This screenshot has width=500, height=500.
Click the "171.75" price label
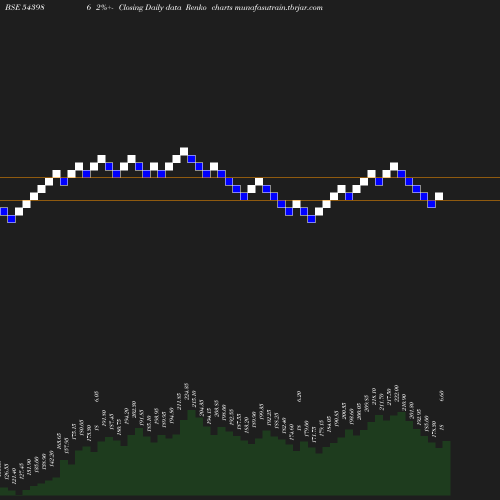(314, 434)
